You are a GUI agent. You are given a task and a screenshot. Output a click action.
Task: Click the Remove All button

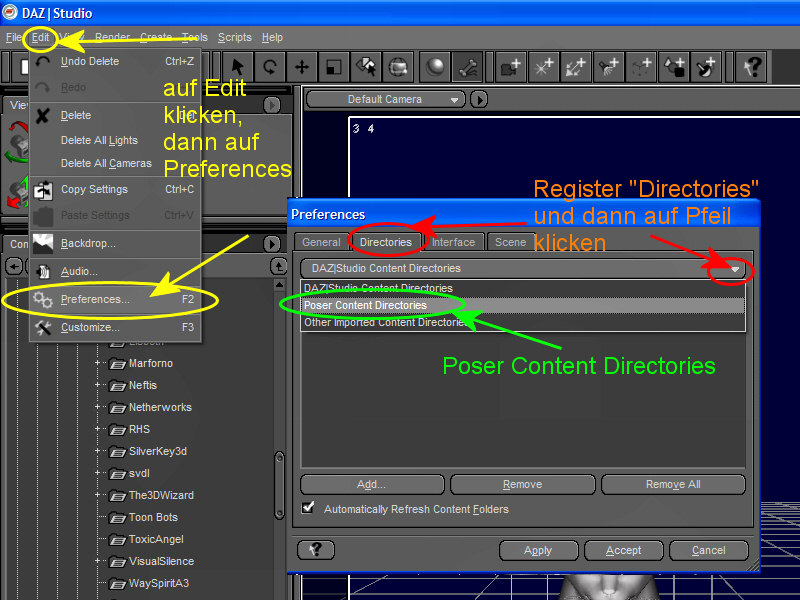(x=673, y=484)
